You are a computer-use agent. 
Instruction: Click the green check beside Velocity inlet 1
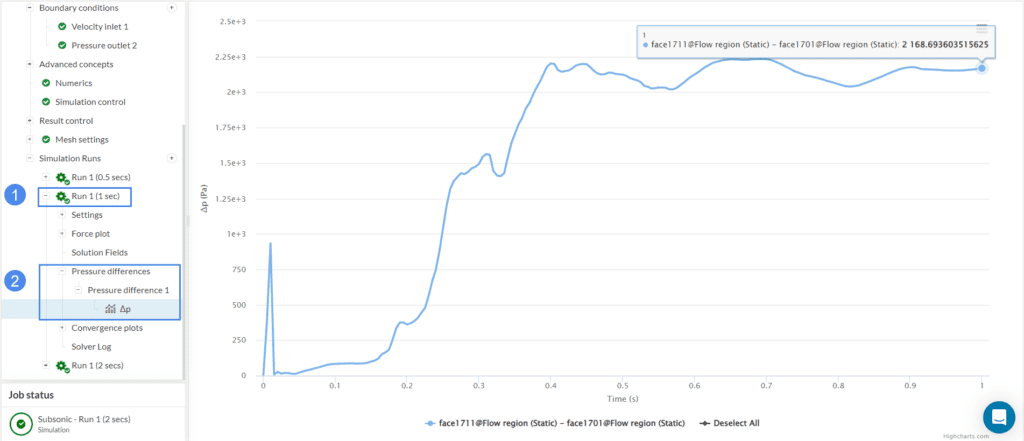click(x=62, y=26)
